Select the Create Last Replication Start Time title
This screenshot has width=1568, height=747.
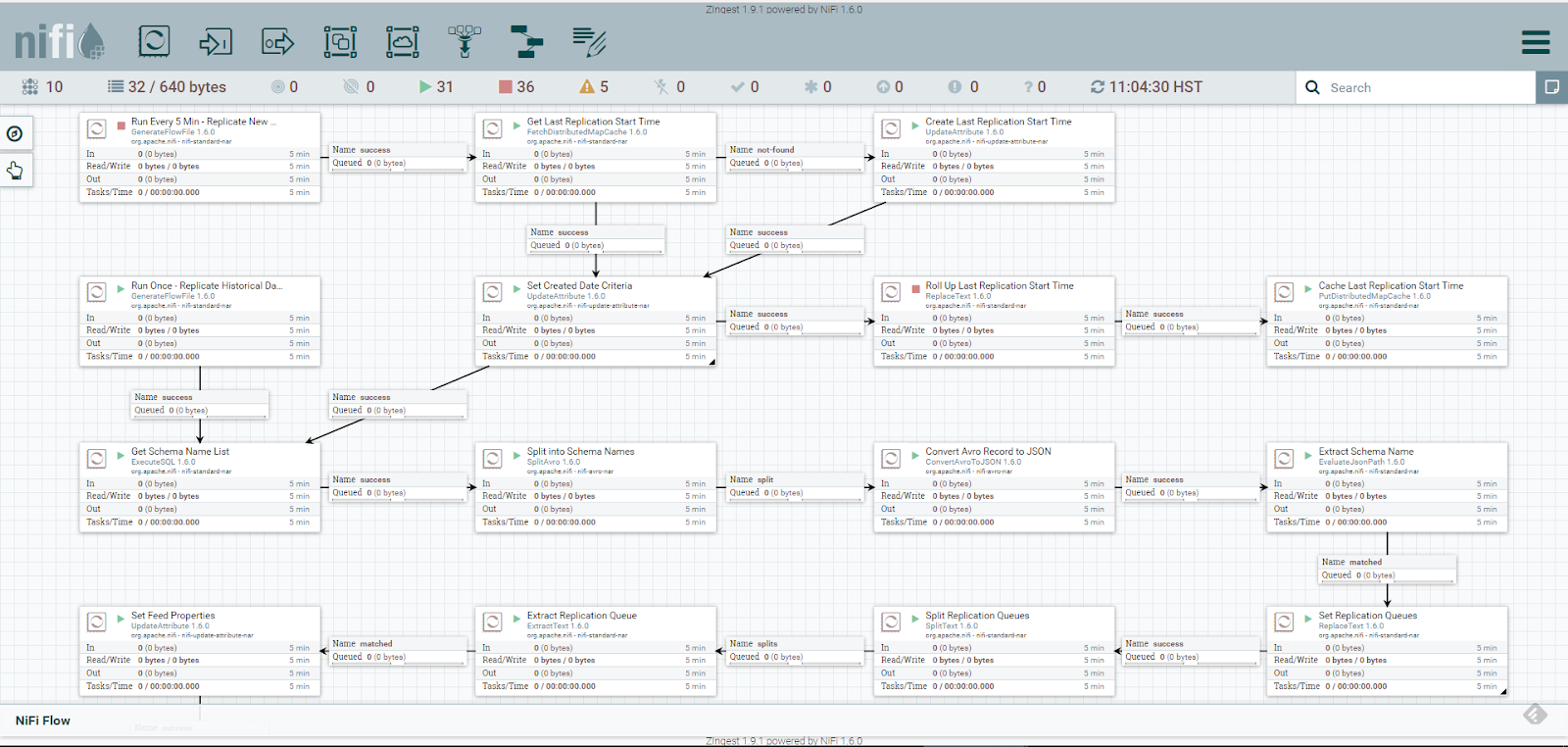(999, 122)
